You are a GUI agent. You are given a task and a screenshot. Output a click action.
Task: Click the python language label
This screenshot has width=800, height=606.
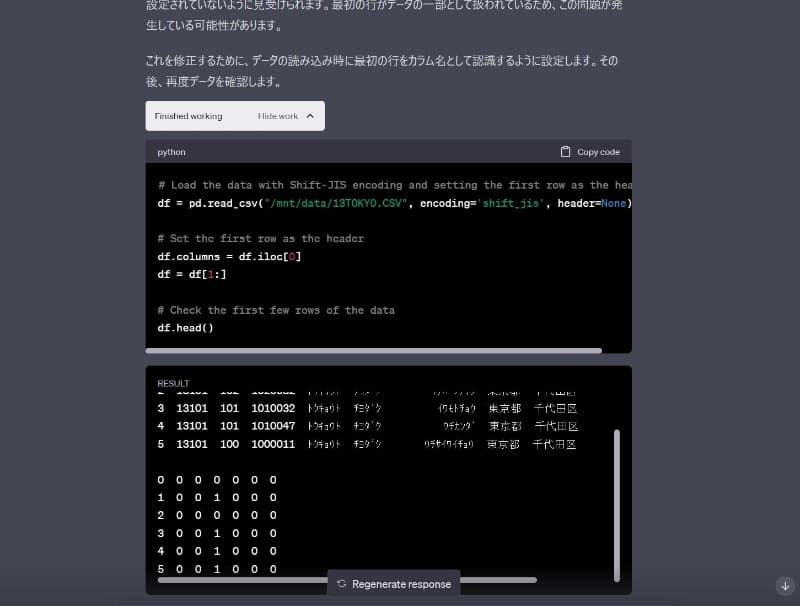(x=171, y=152)
